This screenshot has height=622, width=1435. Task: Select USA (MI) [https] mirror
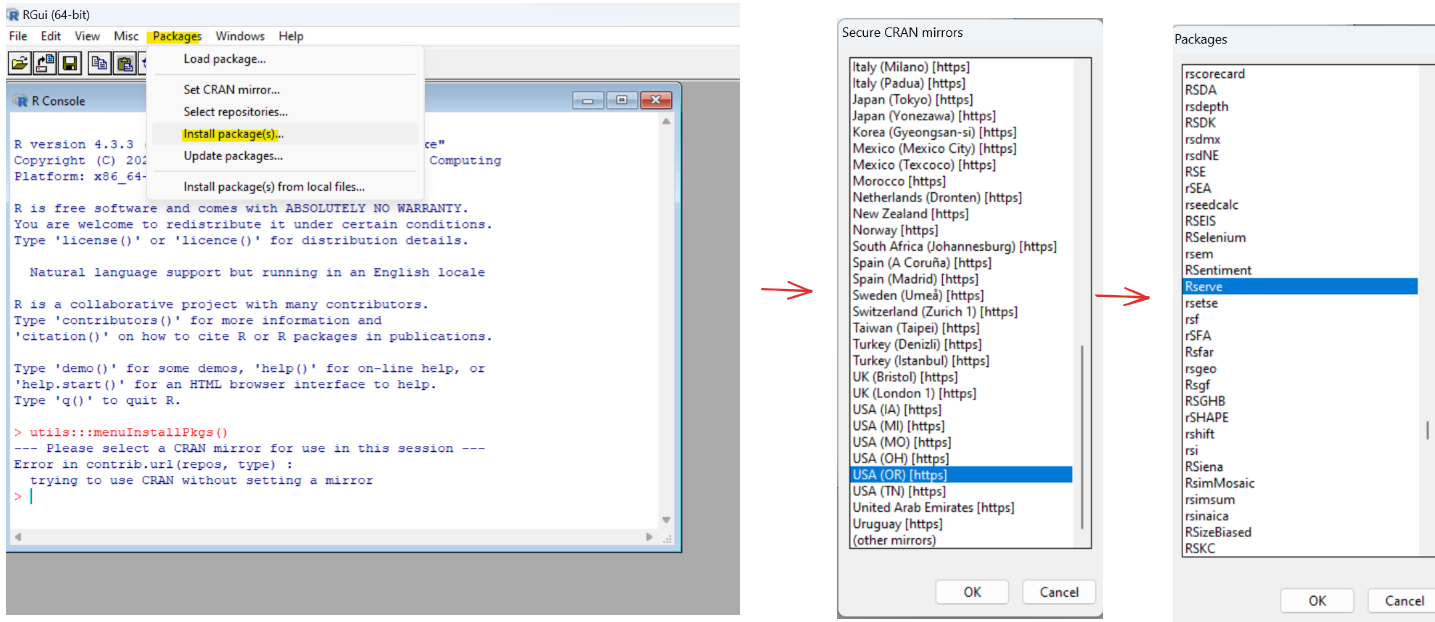(961, 426)
